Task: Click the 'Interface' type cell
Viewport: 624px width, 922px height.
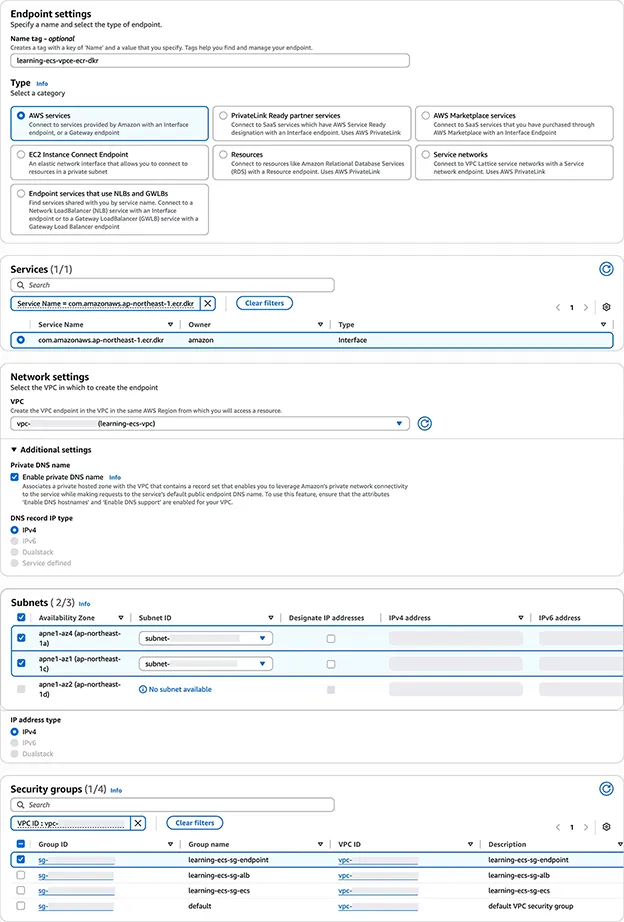Action: click(352, 340)
